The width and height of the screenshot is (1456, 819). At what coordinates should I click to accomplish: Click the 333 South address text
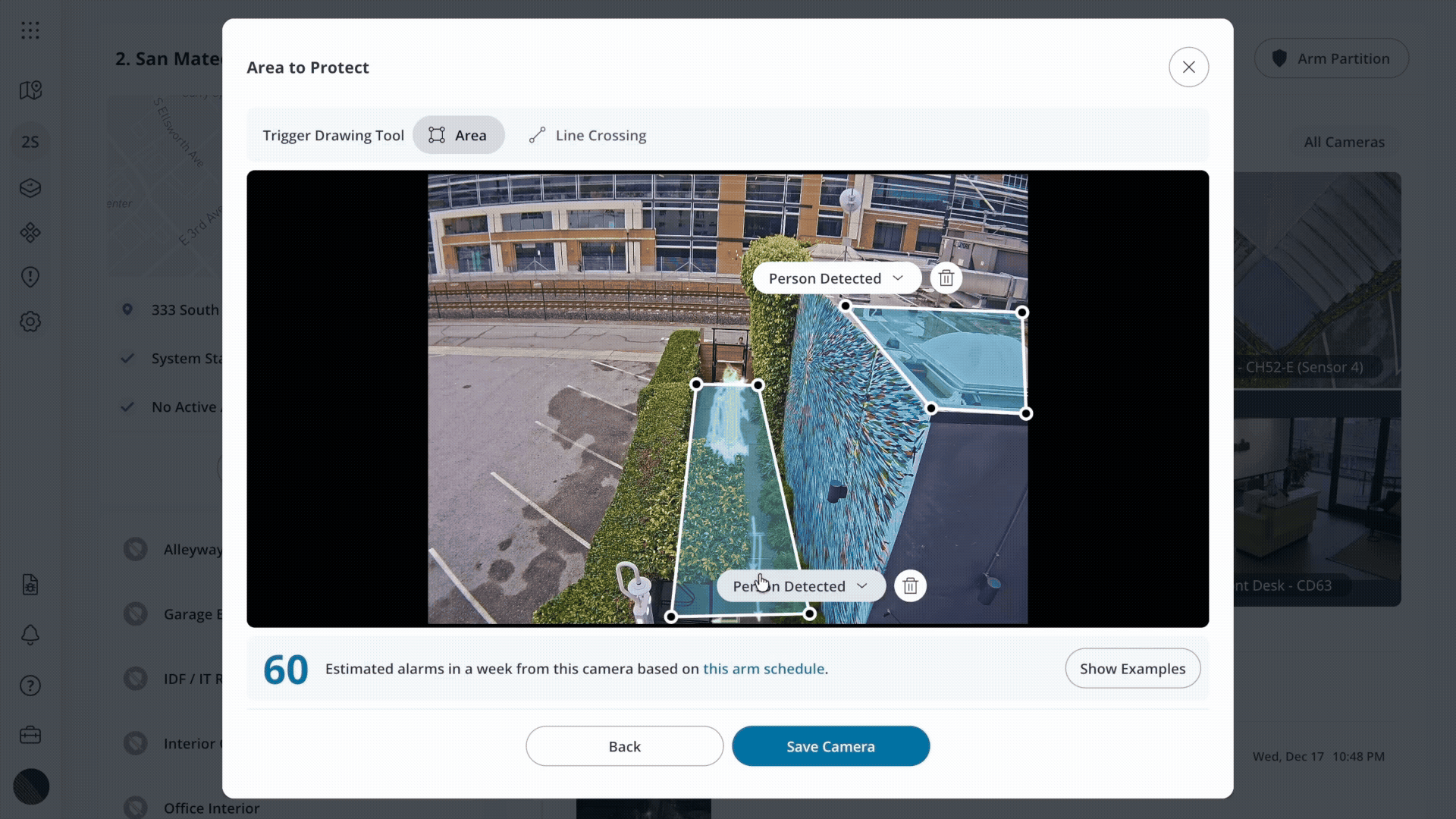pyautogui.click(x=185, y=309)
